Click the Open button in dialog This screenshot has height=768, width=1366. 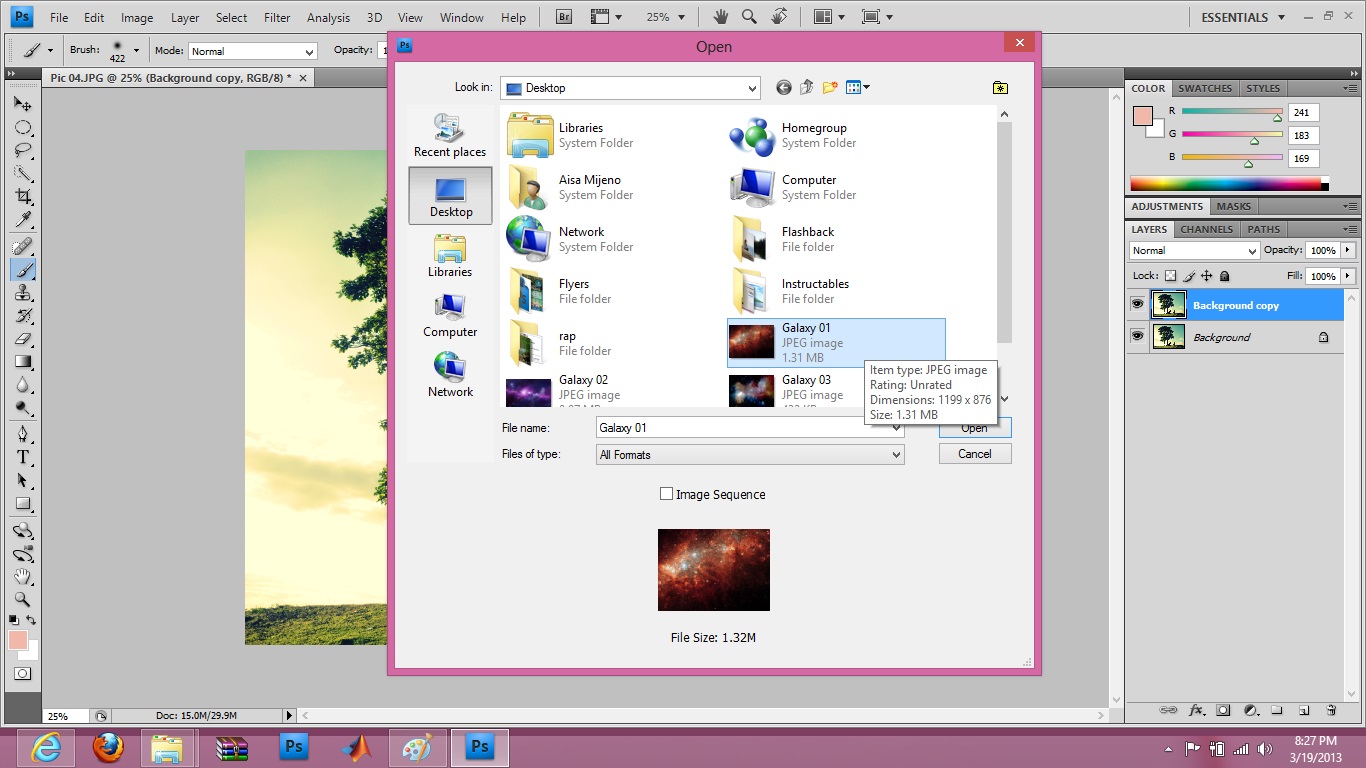[x=975, y=428]
